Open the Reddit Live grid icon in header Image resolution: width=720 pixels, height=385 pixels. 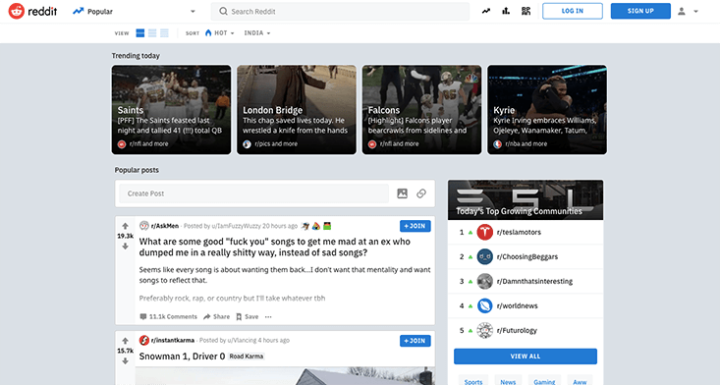(526, 11)
